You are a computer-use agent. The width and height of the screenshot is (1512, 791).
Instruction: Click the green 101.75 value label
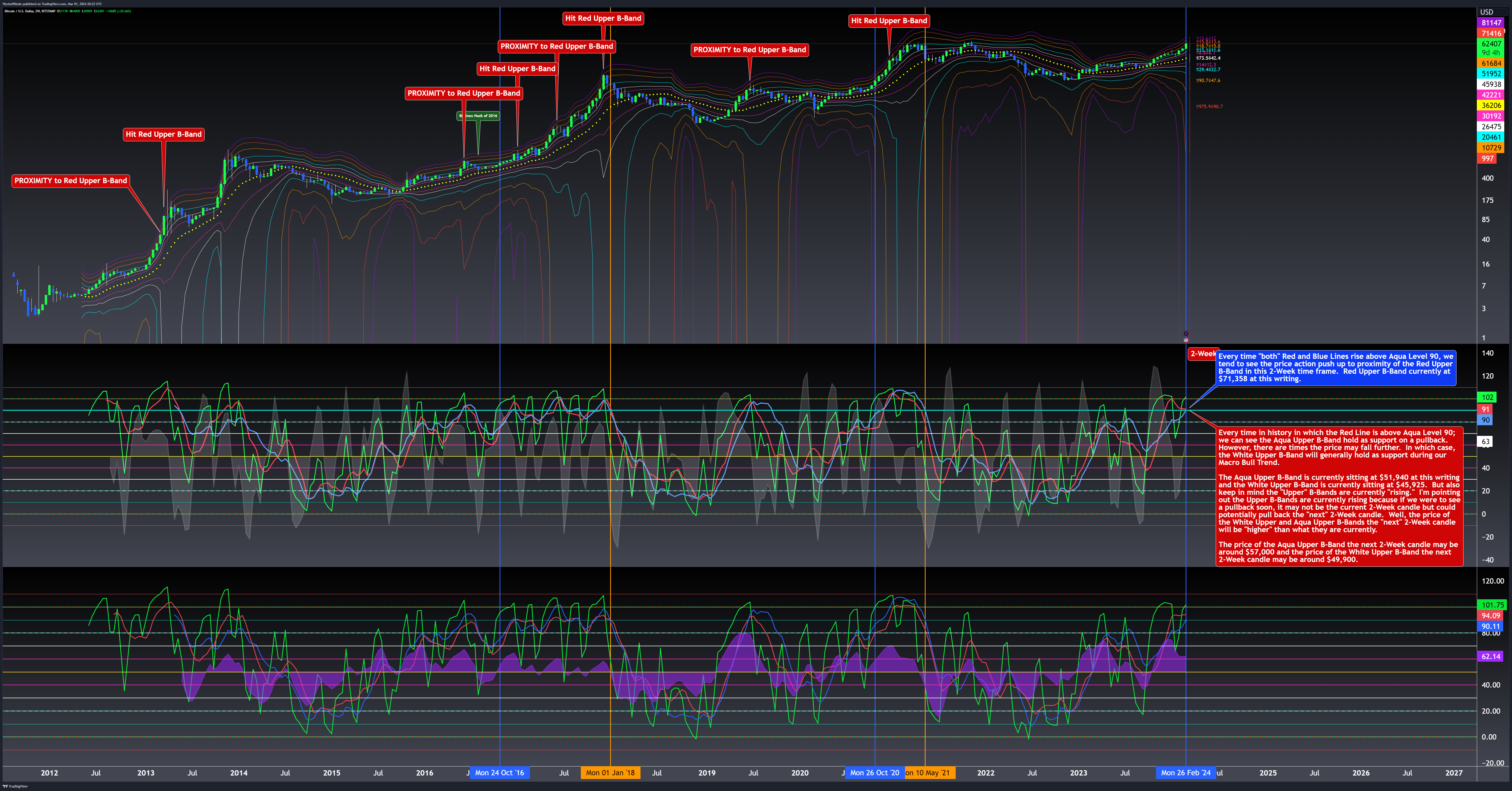point(1492,605)
